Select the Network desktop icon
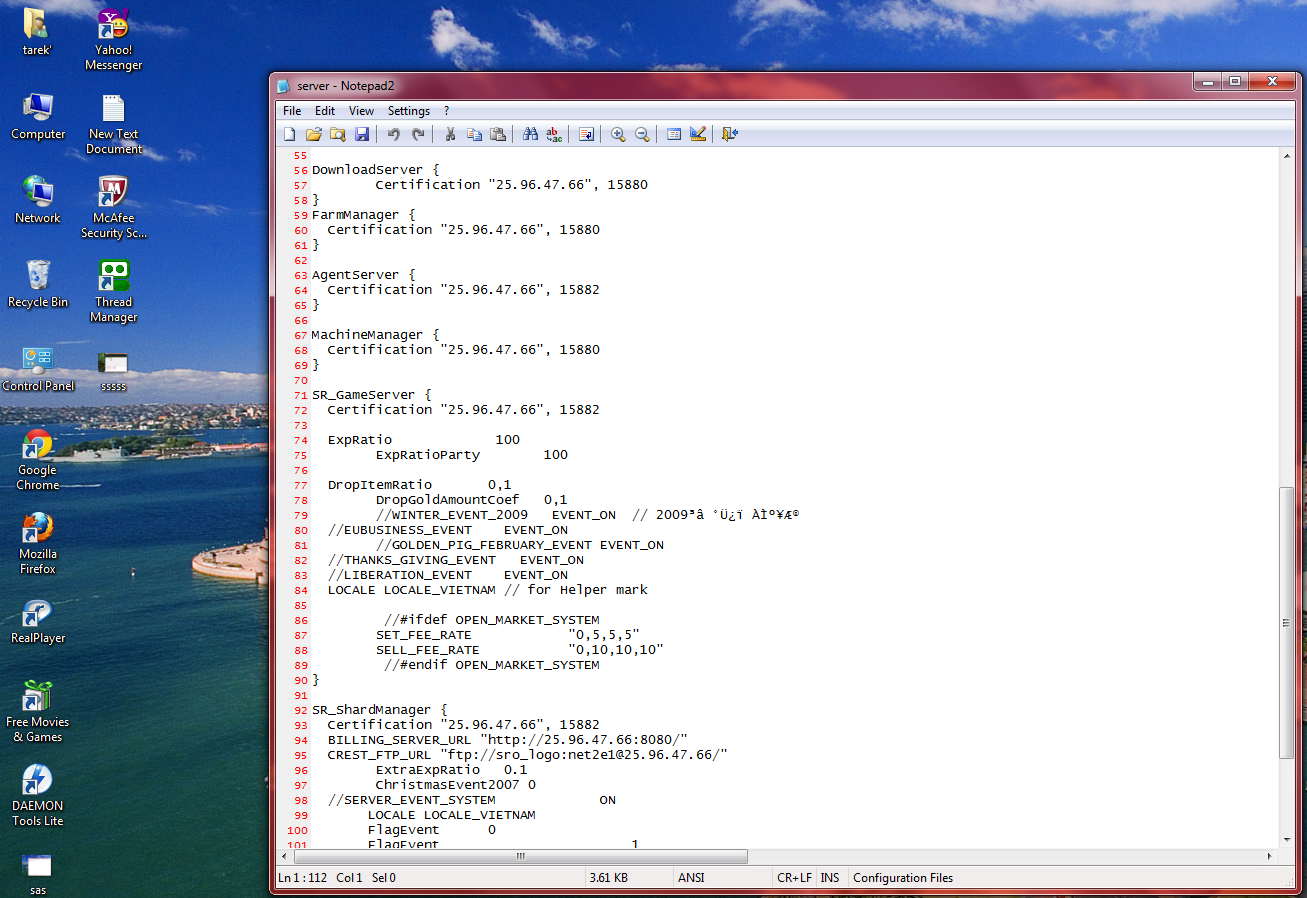 (x=38, y=200)
